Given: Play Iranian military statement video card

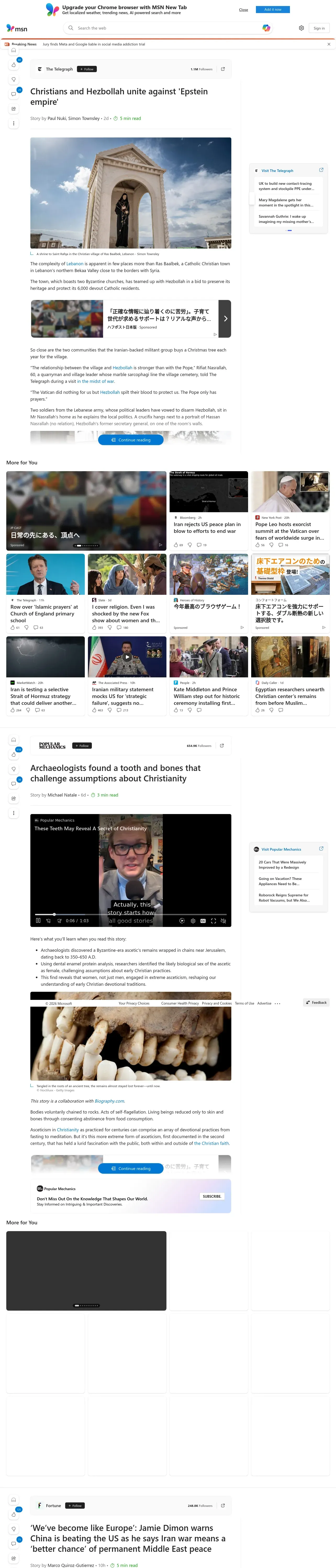Looking at the screenshot, I should pos(127,657).
